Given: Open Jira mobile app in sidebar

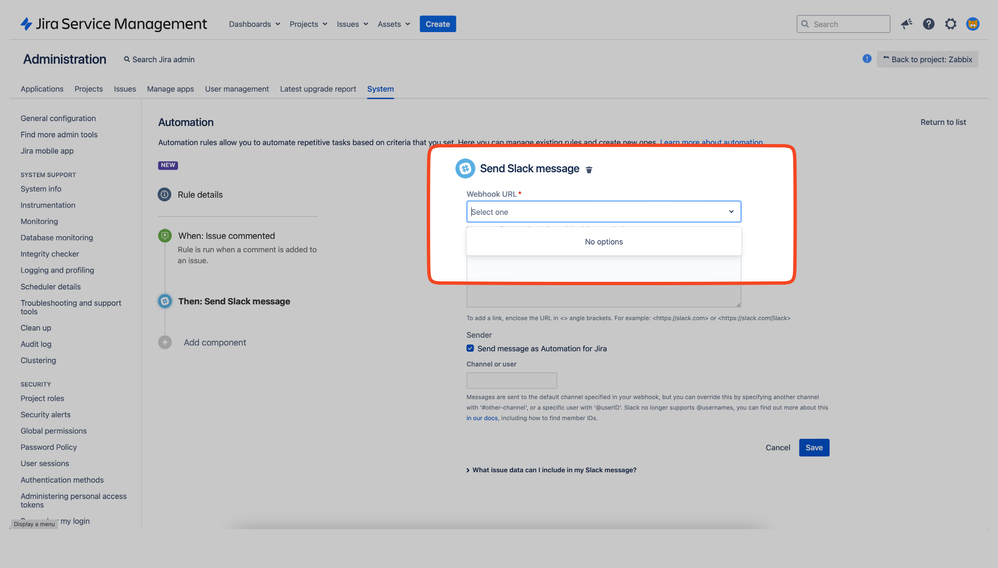Looking at the screenshot, I should pos(47,151).
